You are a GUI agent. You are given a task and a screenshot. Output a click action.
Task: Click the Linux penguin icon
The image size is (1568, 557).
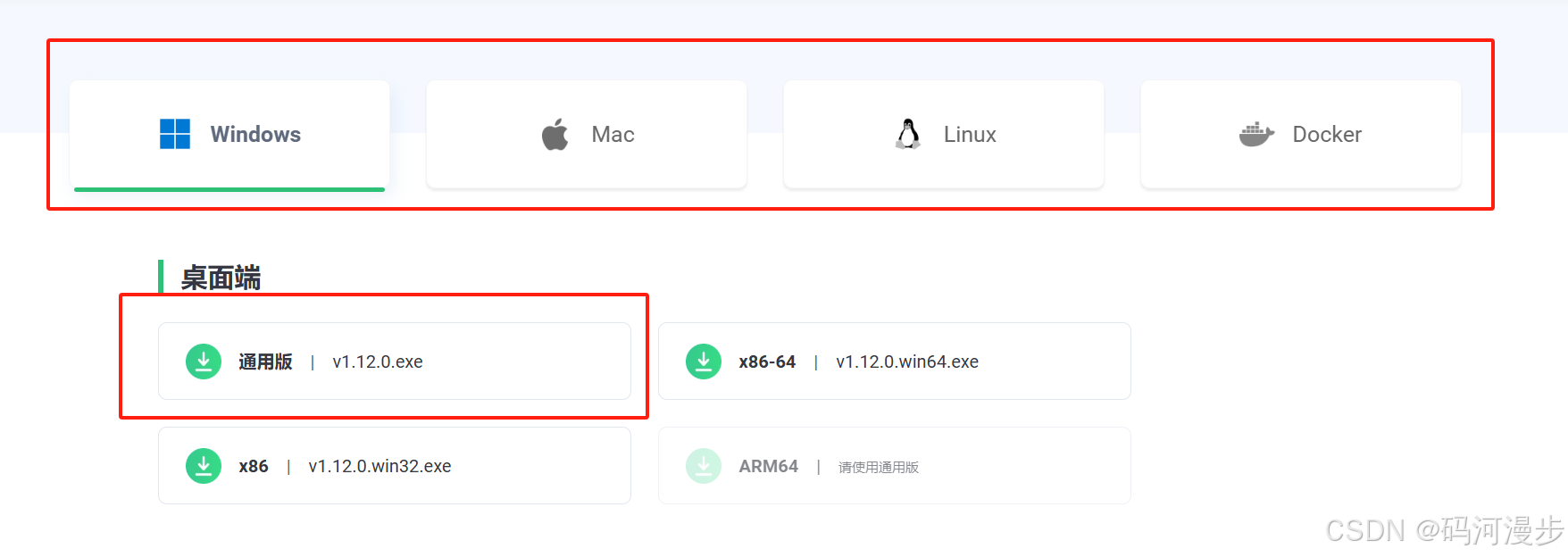(x=908, y=134)
